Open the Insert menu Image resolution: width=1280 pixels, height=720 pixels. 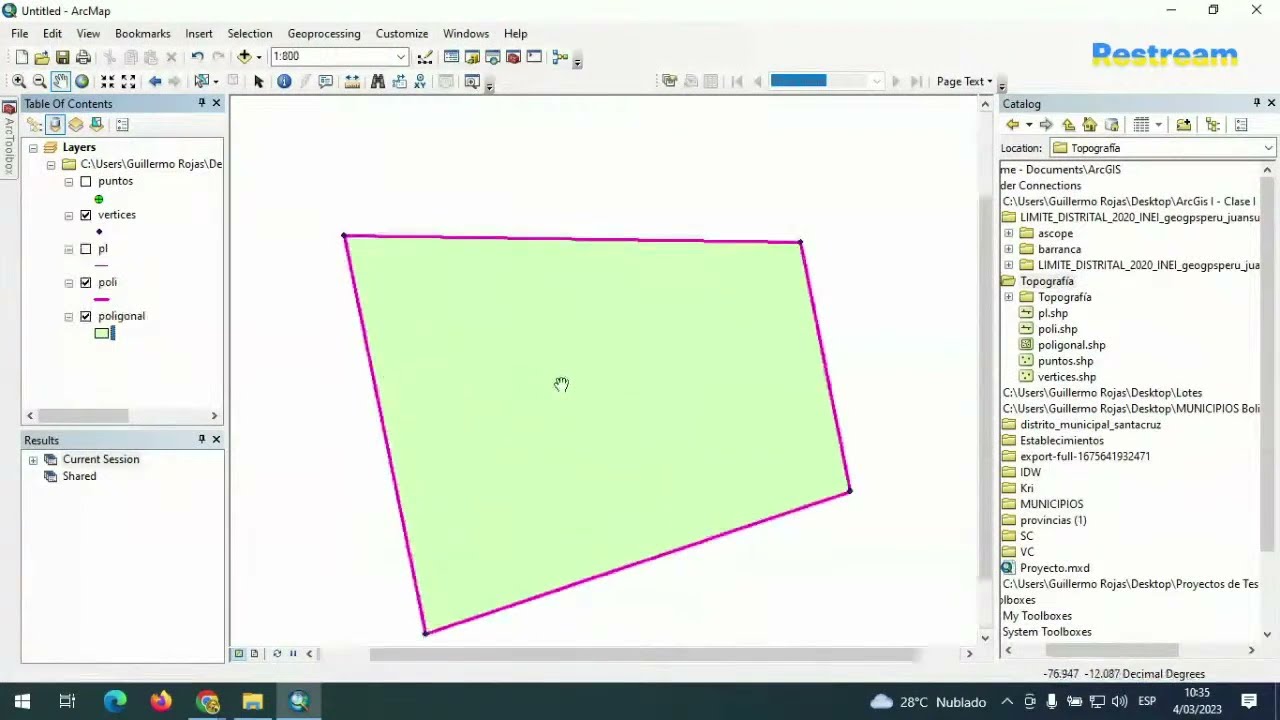[198, 33]
